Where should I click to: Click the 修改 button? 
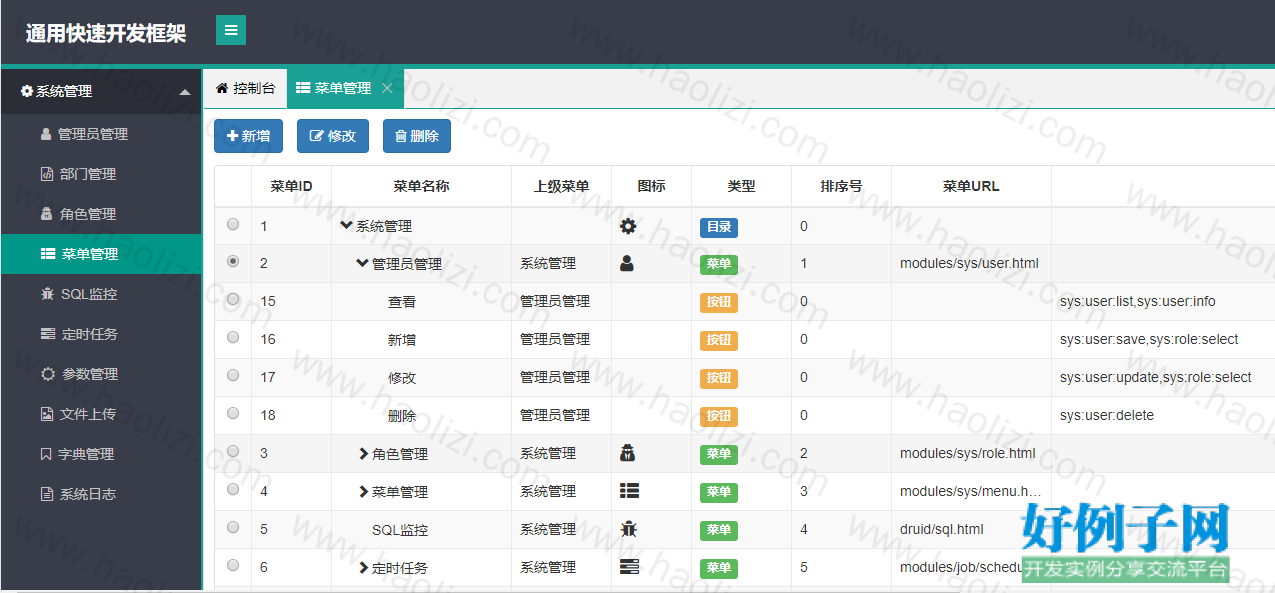[x=333, y=136]
